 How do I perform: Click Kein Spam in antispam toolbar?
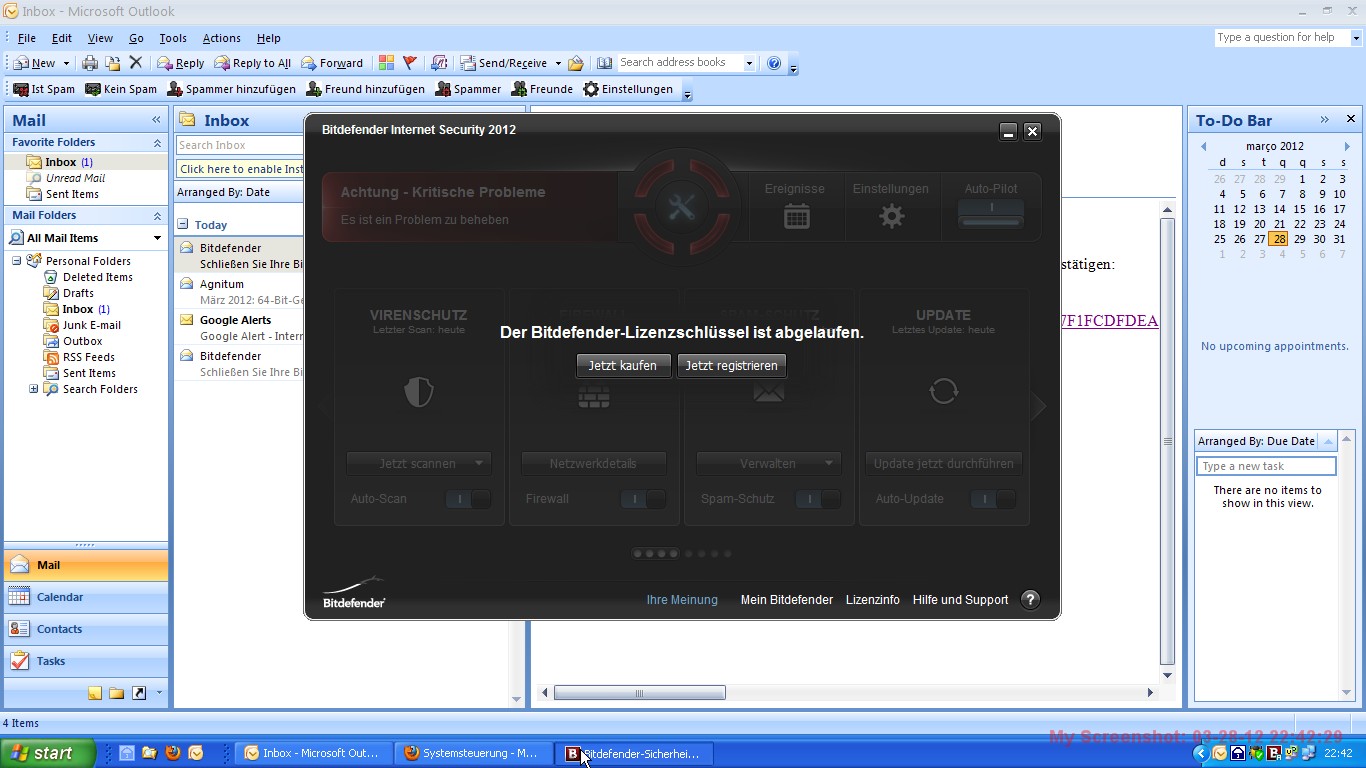(x=121, y=89)
